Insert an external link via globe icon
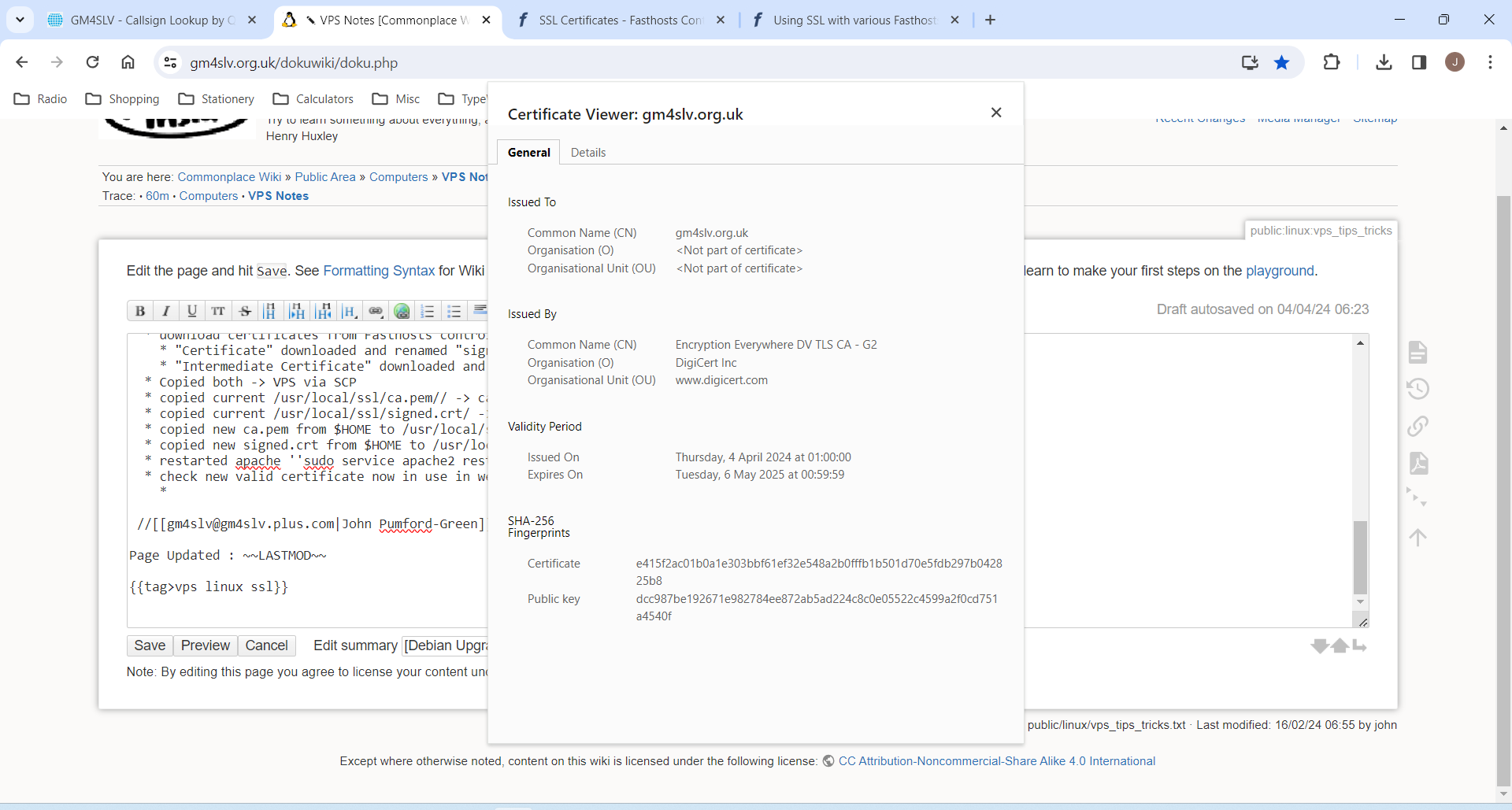1512x810 pixels. pyautogui.click(x=402, y=310)
